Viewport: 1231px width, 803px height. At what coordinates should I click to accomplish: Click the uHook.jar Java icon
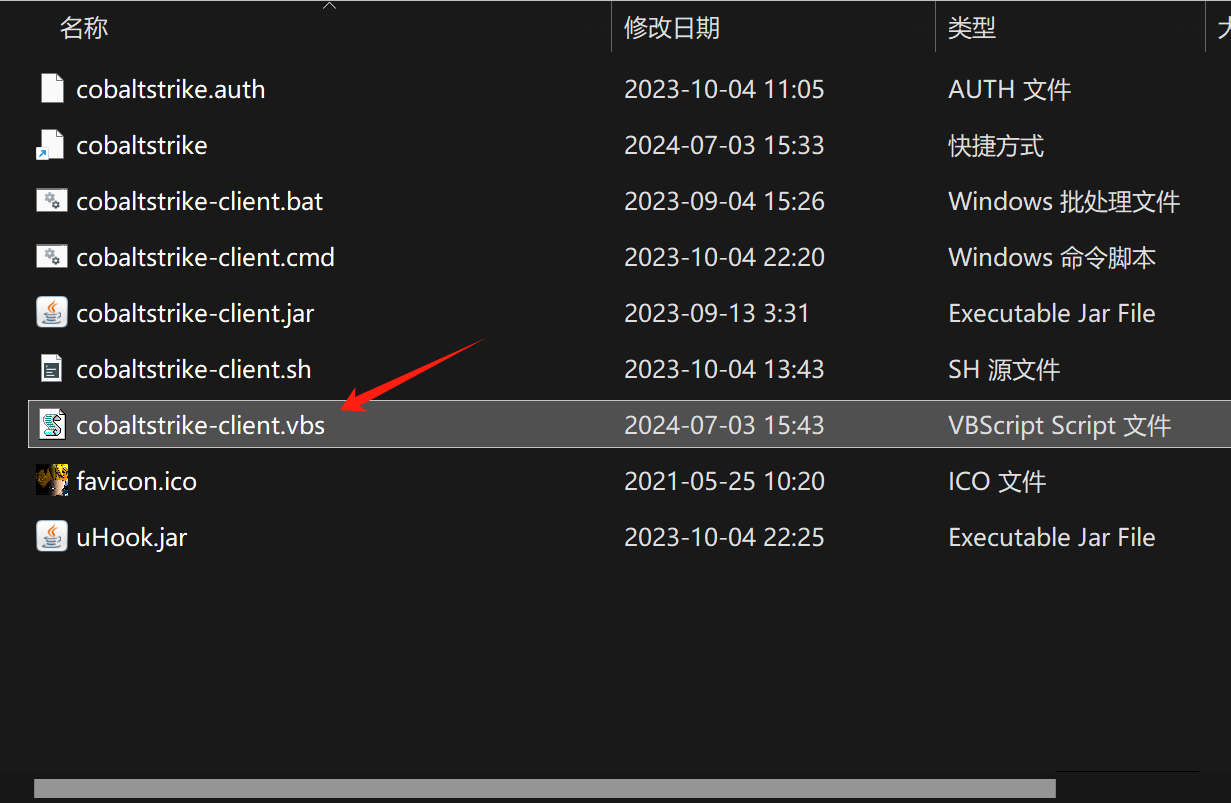[52, 537]
